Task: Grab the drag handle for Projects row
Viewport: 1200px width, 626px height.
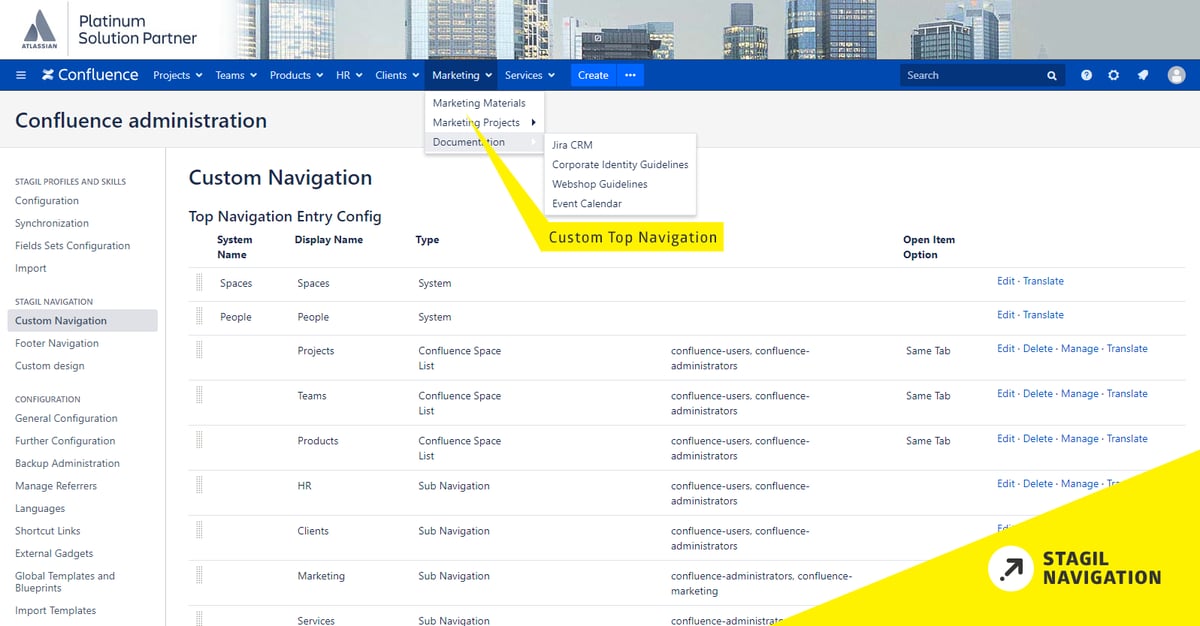Action: tap(199, 350)
